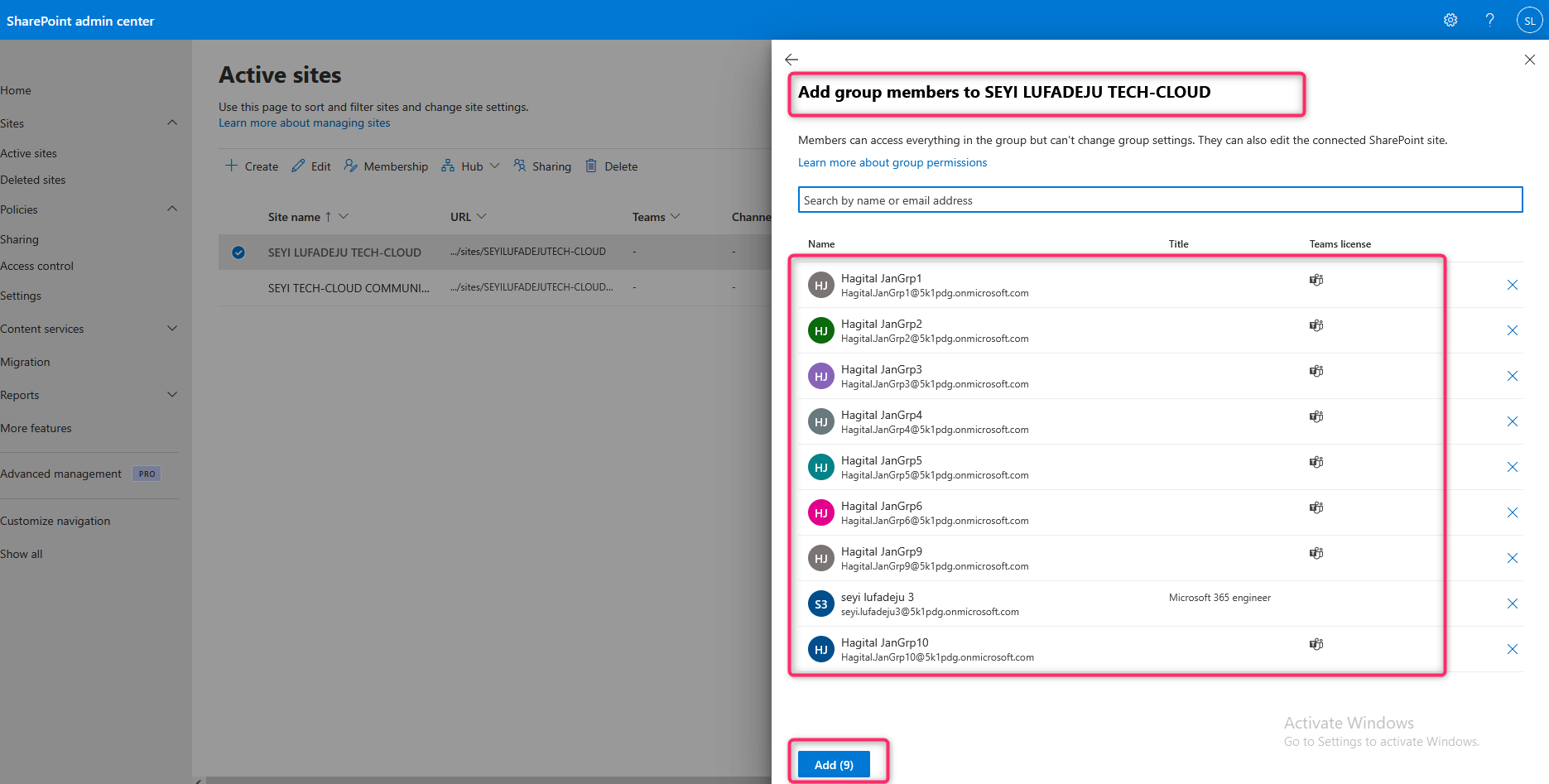
Task: Open More features in the sidebar
Action: tap(36, 428)
